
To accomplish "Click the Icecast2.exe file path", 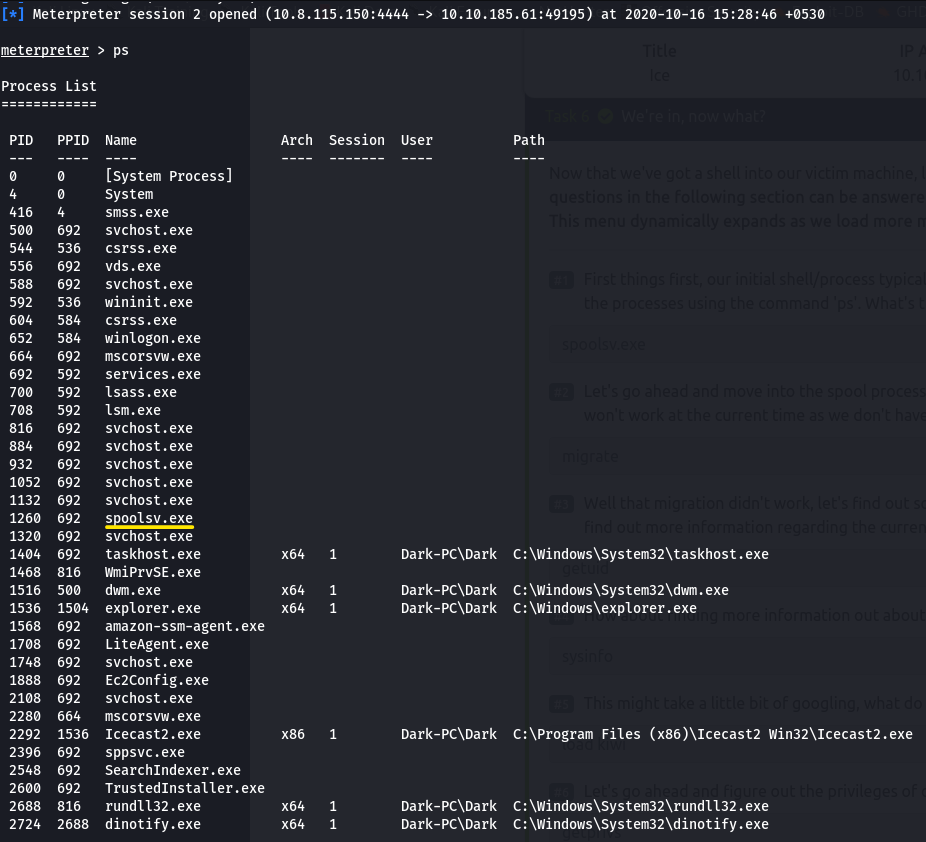I will 712,734.
